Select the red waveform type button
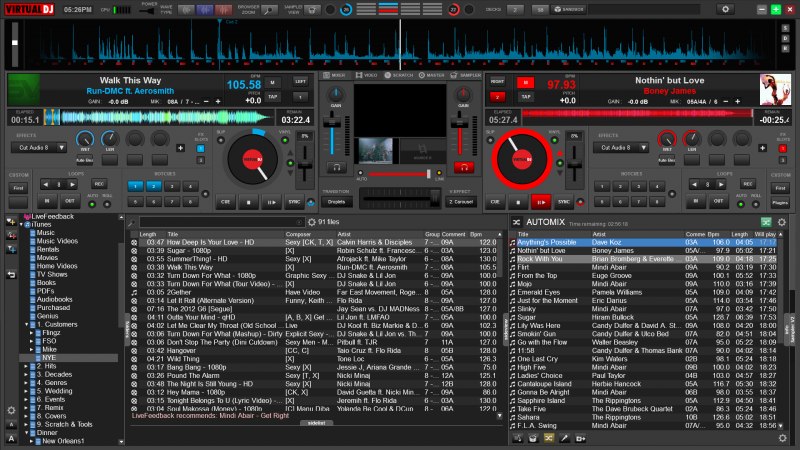The image size is (800, 450). [223, 10]
